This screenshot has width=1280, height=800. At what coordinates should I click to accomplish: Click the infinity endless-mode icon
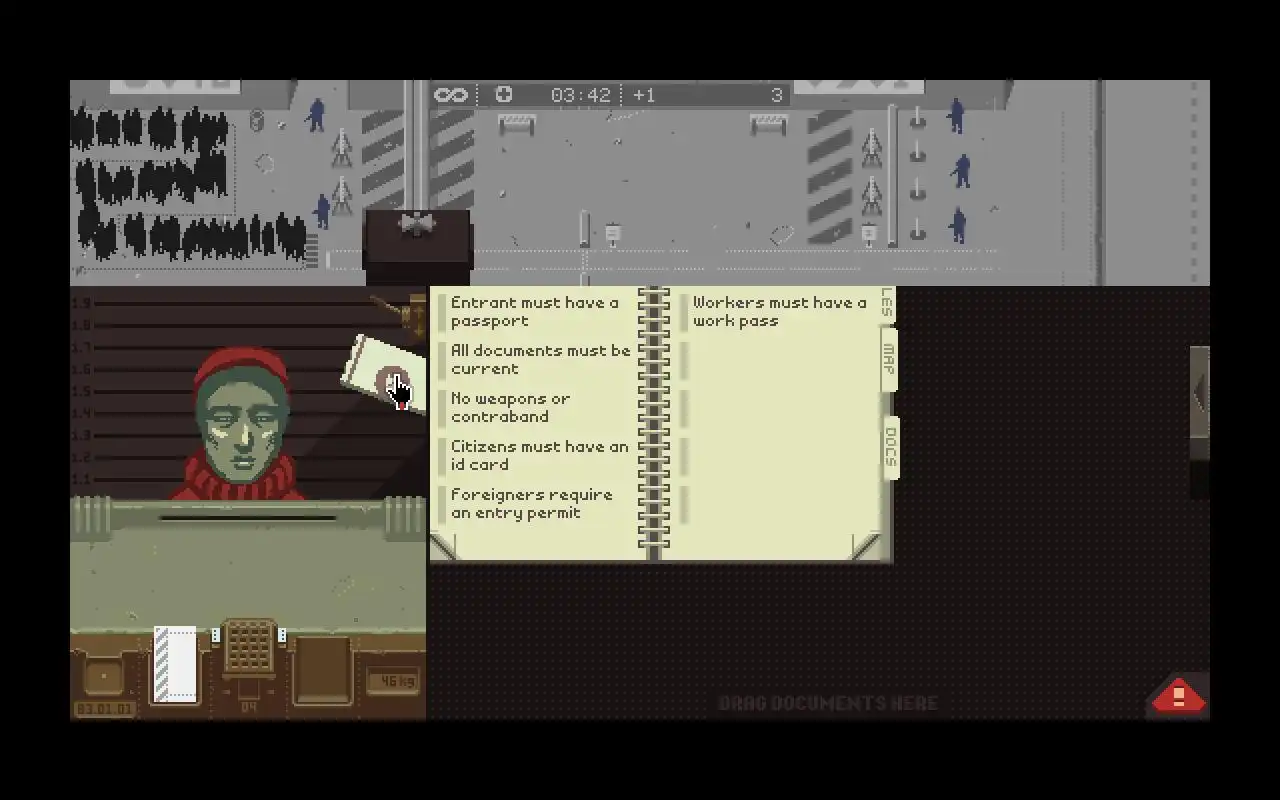pyautogui.click(x=451, y=95)
